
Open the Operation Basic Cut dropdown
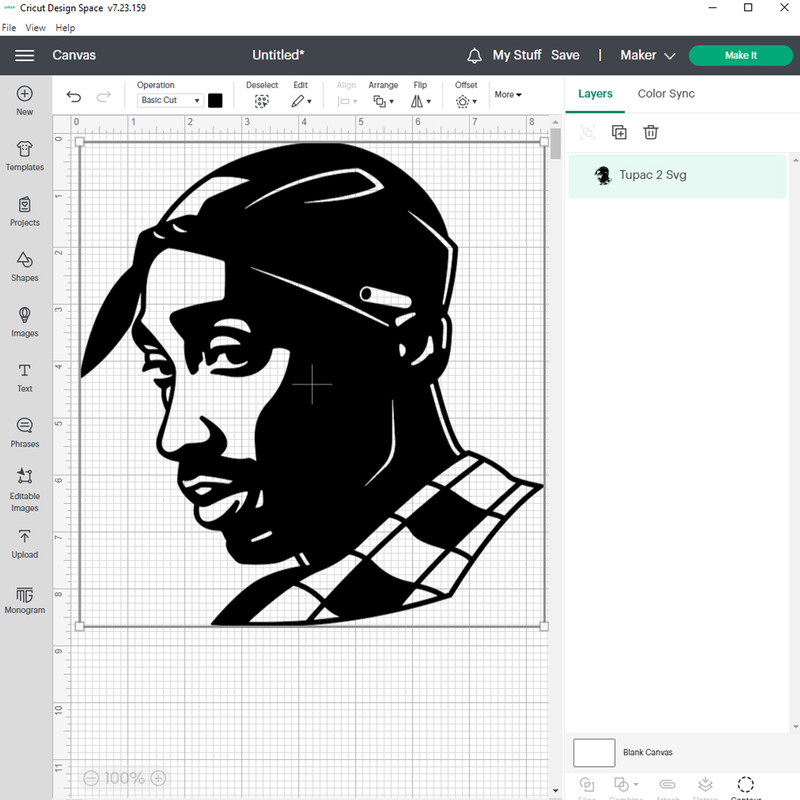(170, 101)
